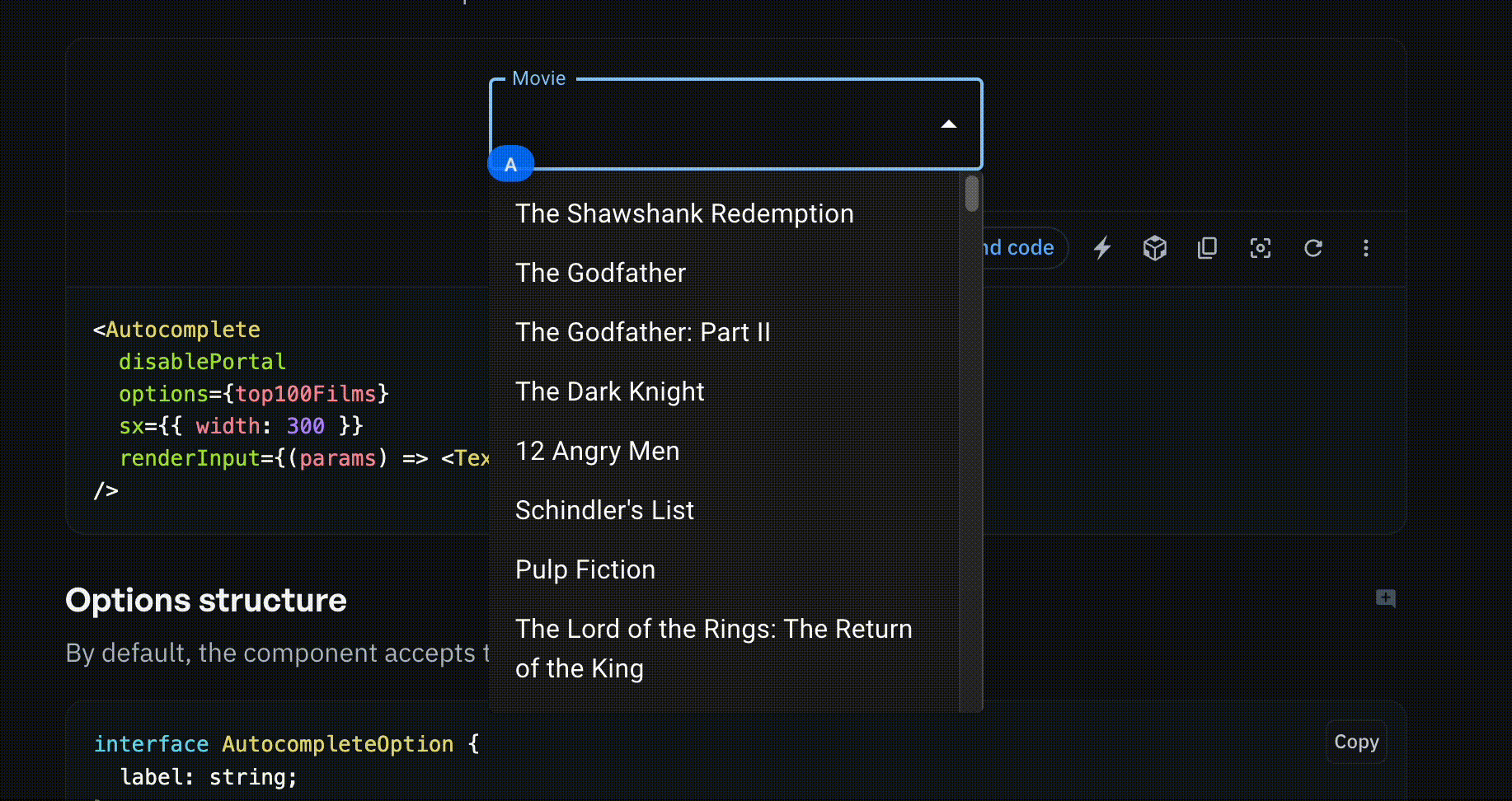The image size is (1512, 801).
Task: Pick 'The Lord of the Rings: The Return of the King'
Action: click(x=713, y=649)
